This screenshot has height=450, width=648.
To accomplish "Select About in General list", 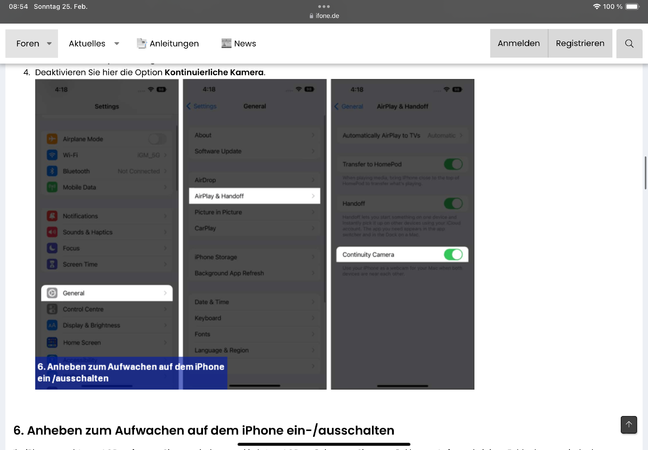I will click(255, 135).
